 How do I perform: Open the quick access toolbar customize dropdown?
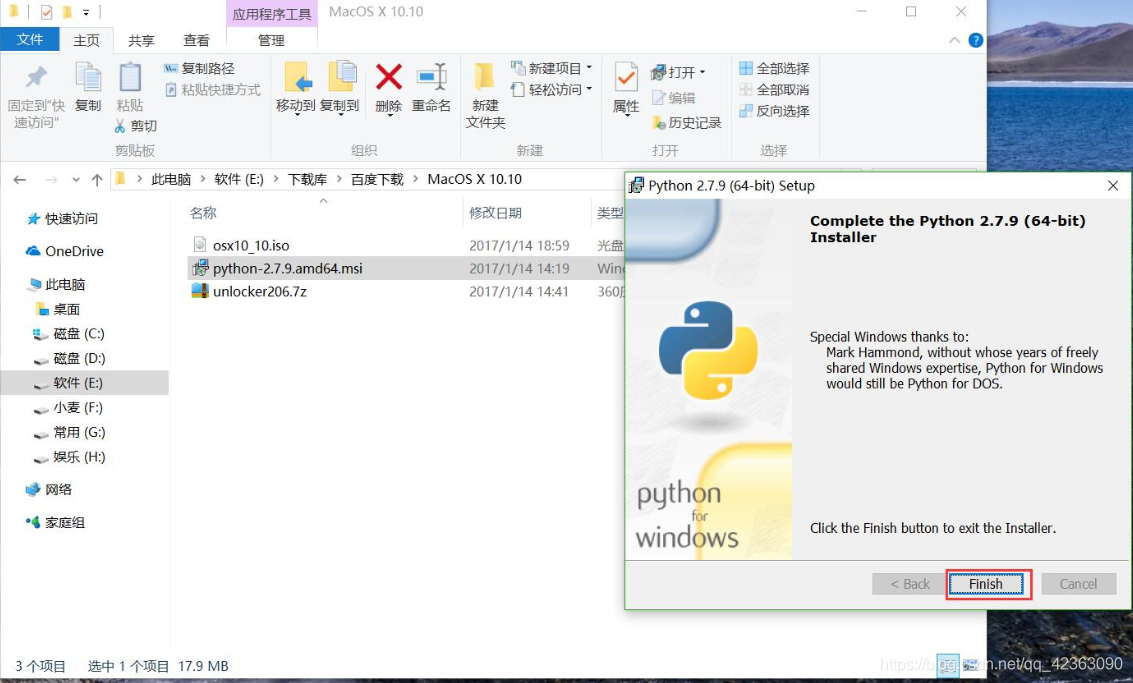pyautogui.click(x=86, y=12)
